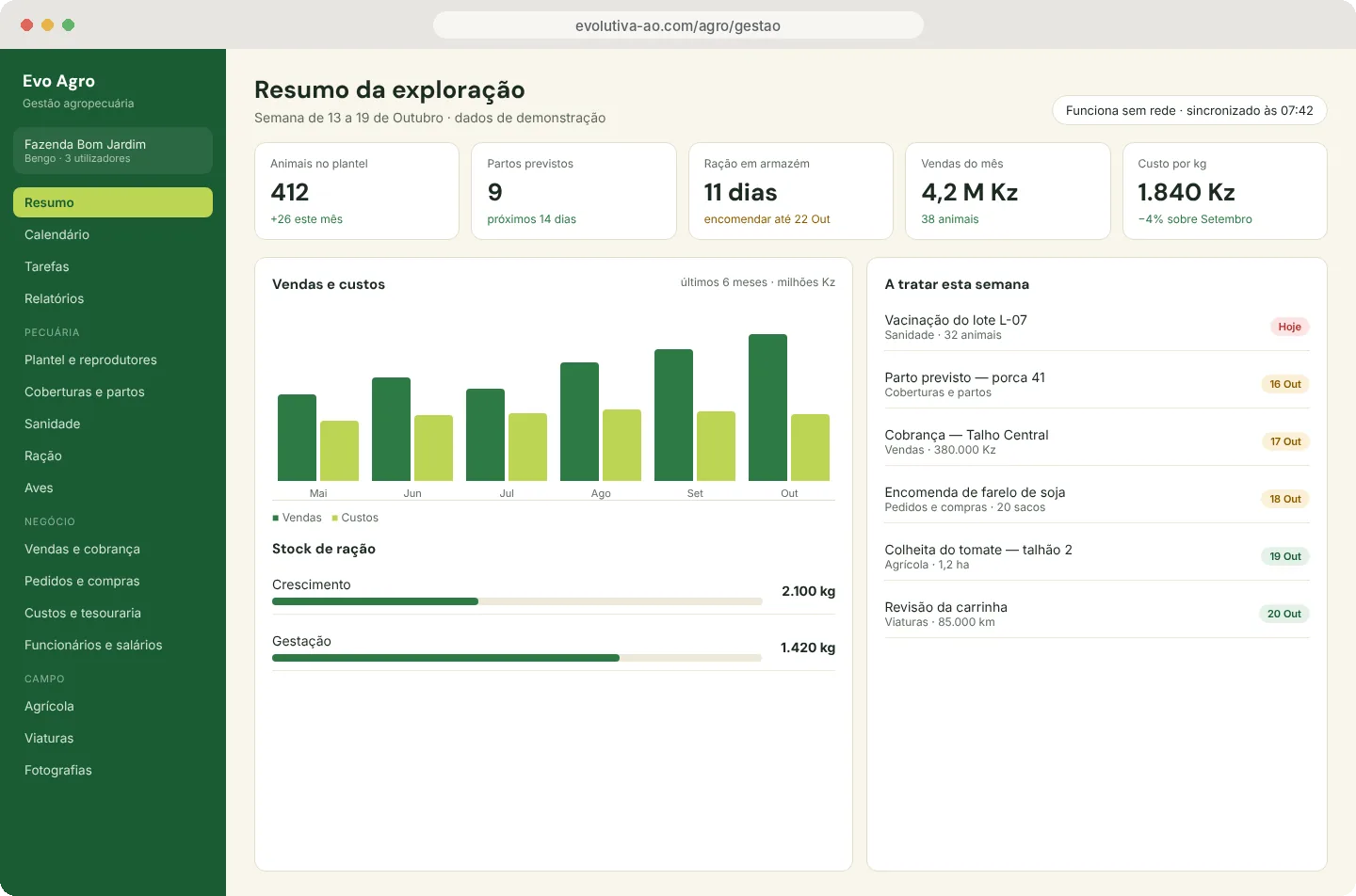Viewport: 1356px width, 896px height.
Task: Open the Resumo sidebar item
Action: pos(113,202)
